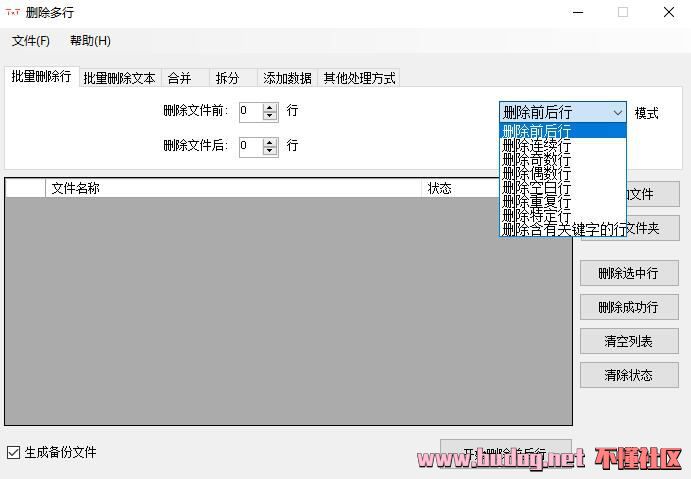Click the 清空列表 button
Image resolution: width=691 pixels, height=479 pixels.
tap(629, 341)
